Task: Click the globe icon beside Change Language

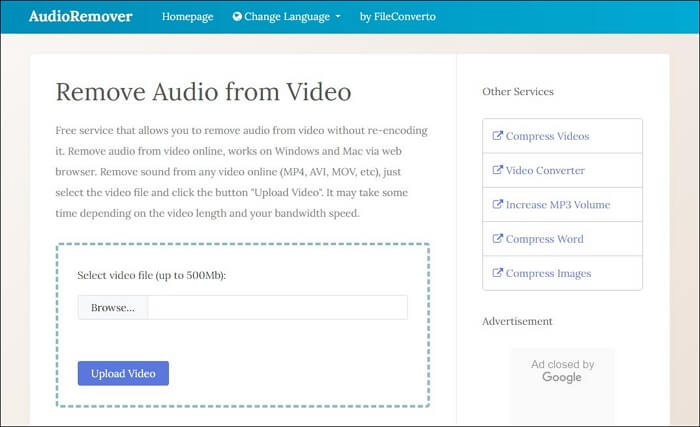Action: tap(237, 17)
